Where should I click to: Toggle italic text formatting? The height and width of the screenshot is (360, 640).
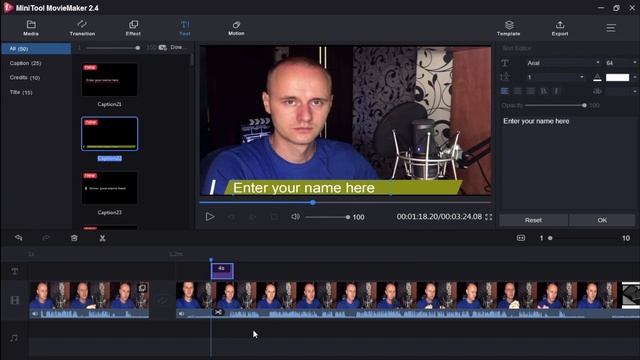tap(556, 91)
